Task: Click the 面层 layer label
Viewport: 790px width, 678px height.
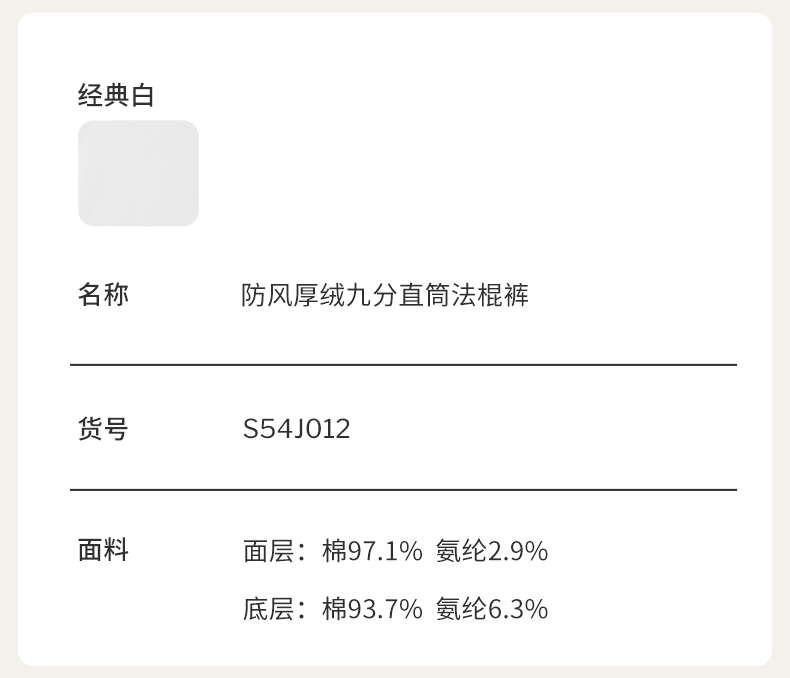Action: (268, 551)
